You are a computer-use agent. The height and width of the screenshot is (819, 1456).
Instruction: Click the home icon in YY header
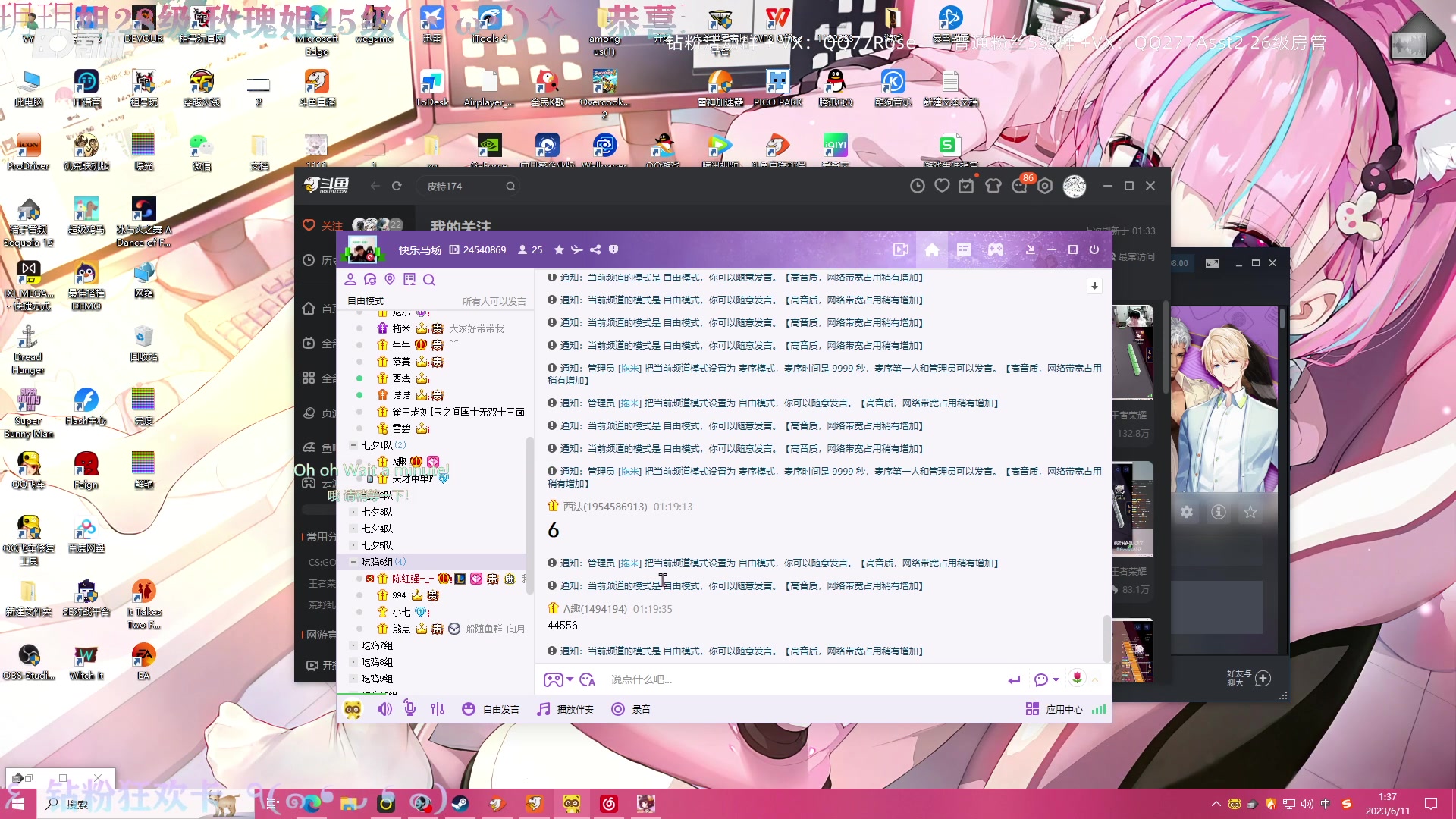click(x=931, y=249)
